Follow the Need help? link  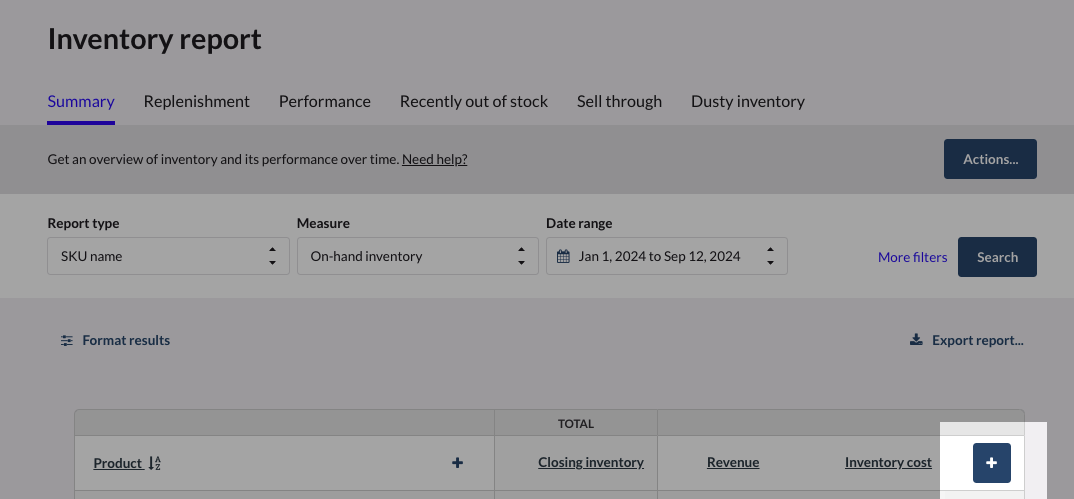435,159
